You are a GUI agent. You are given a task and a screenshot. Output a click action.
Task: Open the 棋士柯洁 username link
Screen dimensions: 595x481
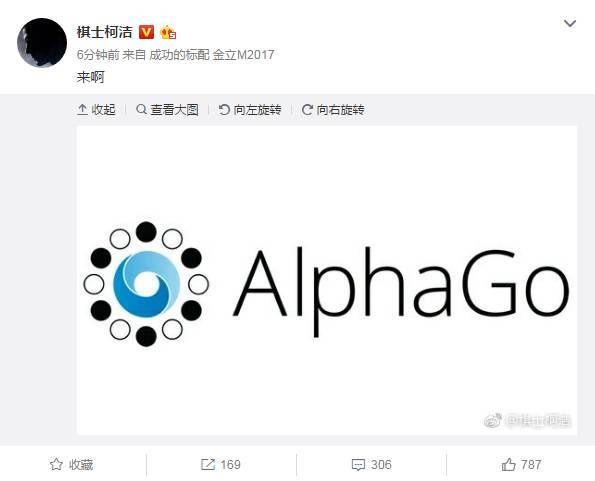coord(104,32)
